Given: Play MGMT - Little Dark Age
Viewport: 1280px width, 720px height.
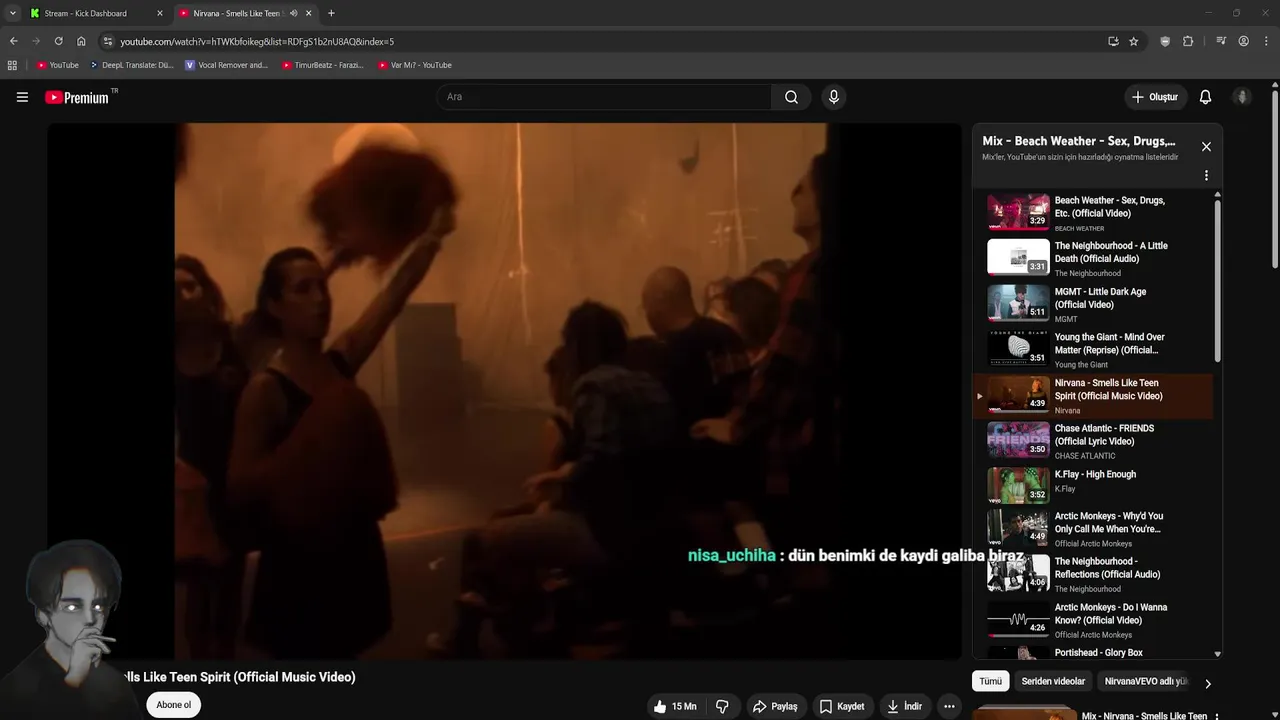Looking at the screenshot, I should [x=1094, y=304].
